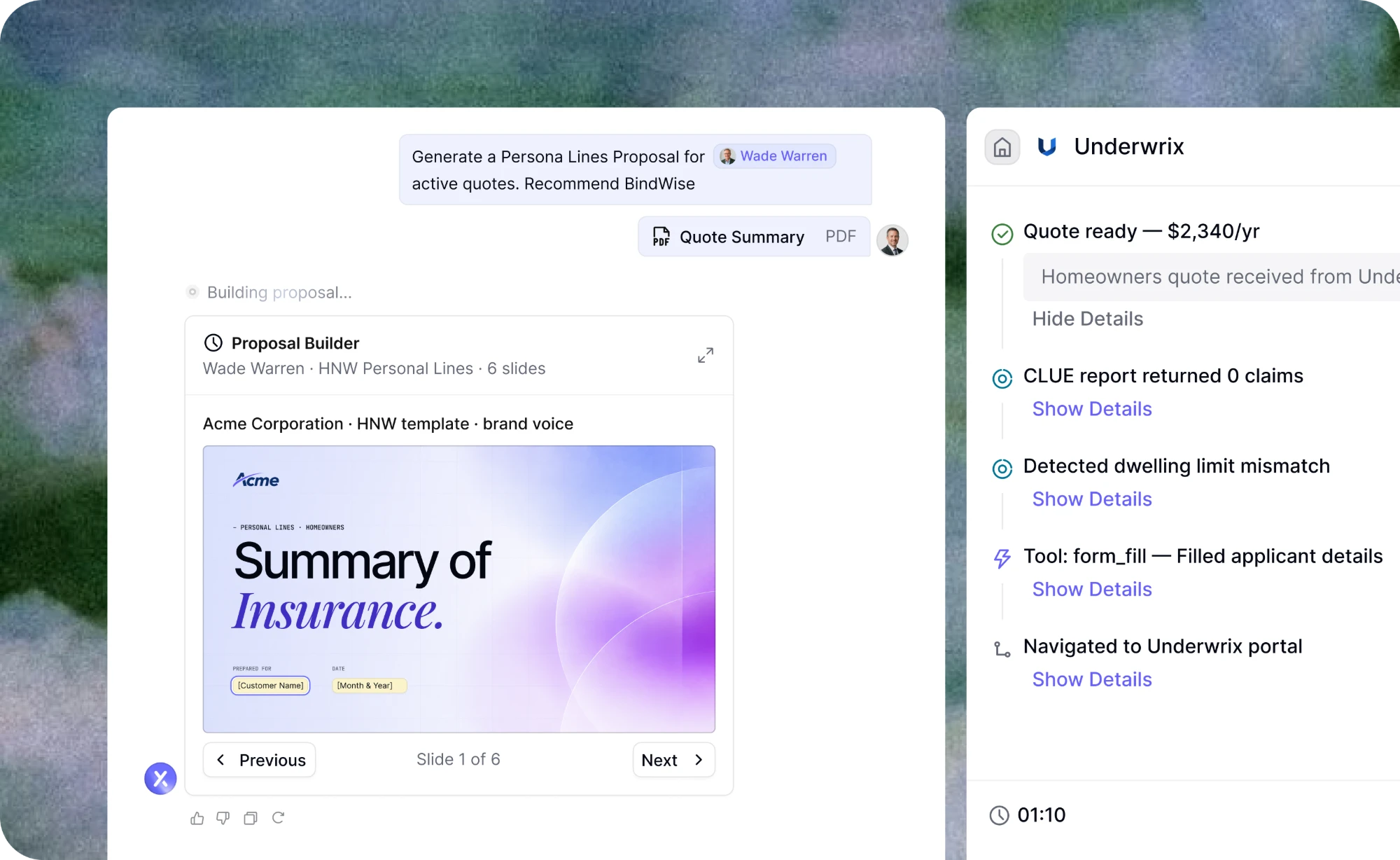Click the green check icon by Quote ready
1400x860 pixels.
1002,233
